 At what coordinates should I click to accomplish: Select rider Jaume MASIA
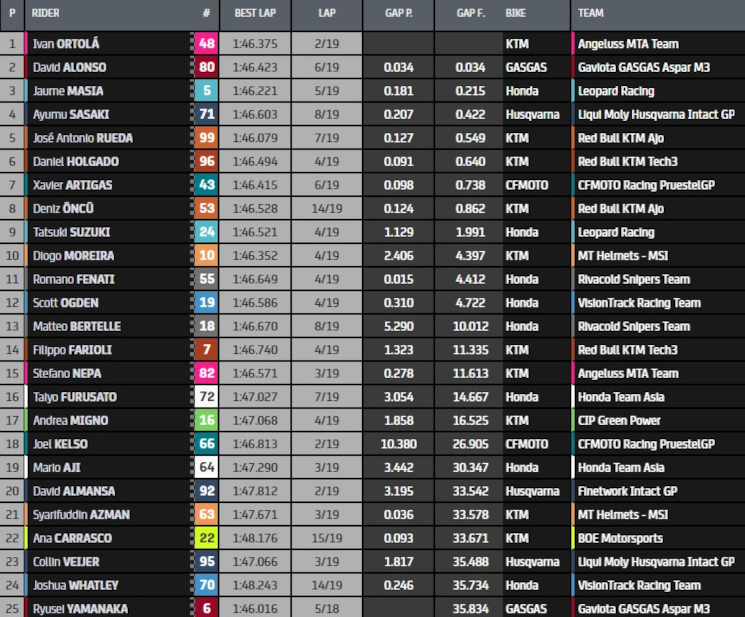(68, 91)
